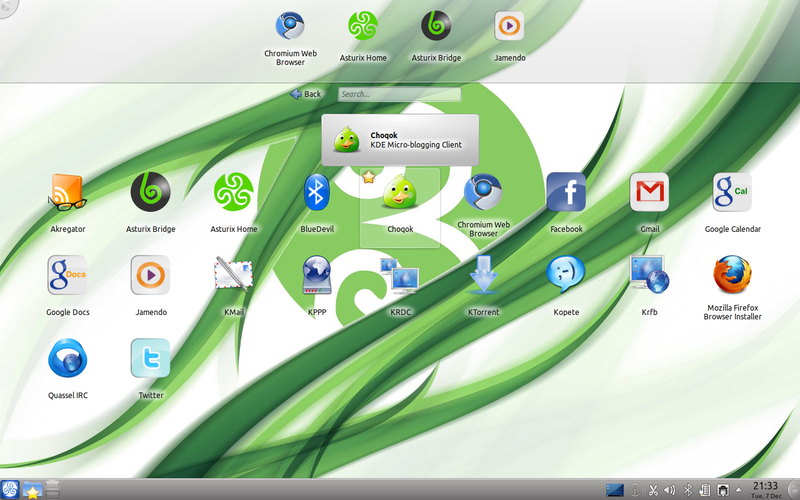Run Mozilla Firefox Browser Installer
This screenshot has height=500, width=800.
pos(733,288)
